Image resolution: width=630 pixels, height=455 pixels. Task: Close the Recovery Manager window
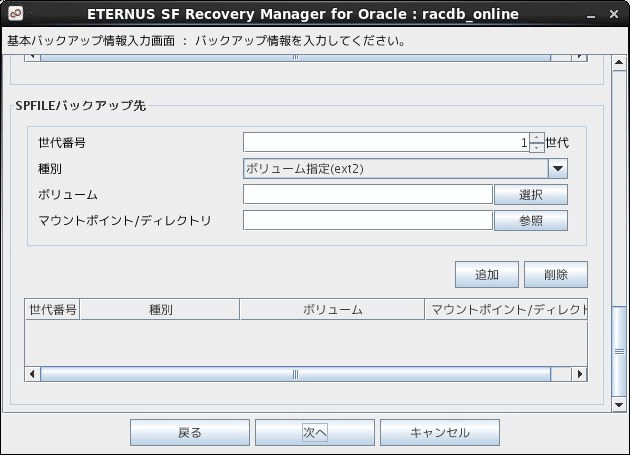click(x=614, y=14)
